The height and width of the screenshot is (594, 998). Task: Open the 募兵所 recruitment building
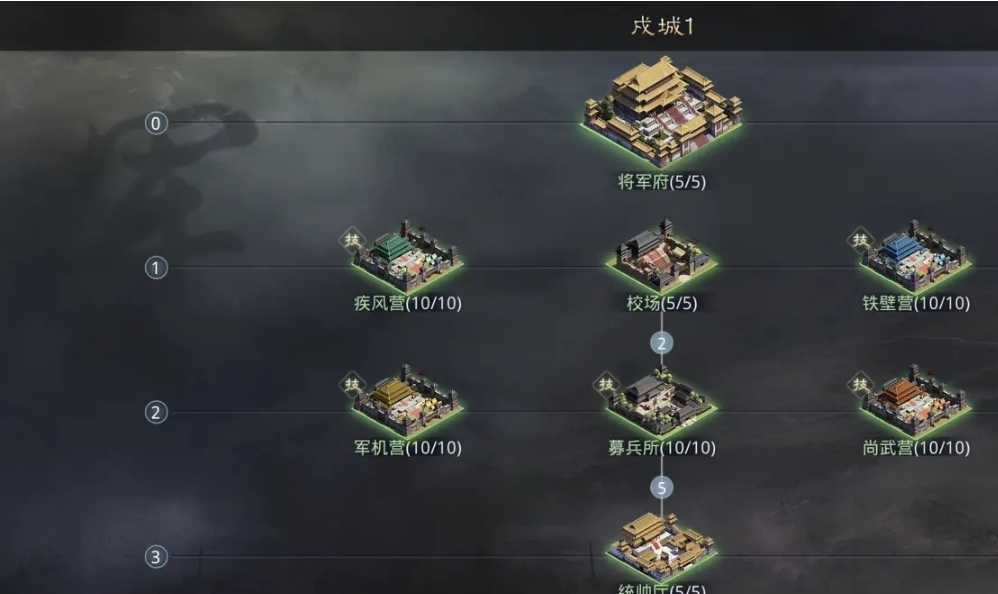coord(662,400)
